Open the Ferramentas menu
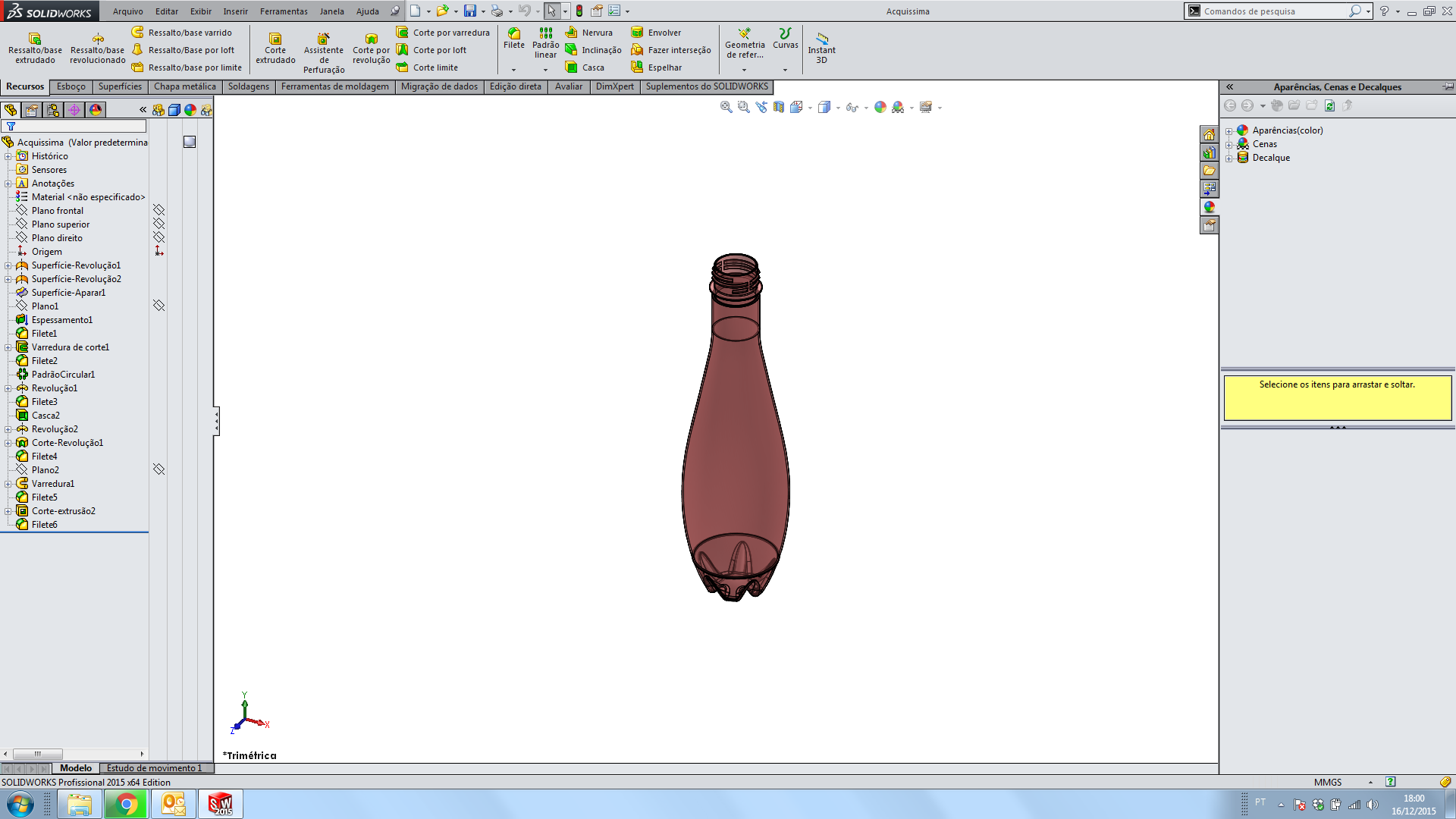This screenshot has width=1456, height=819. coord(284,11)
